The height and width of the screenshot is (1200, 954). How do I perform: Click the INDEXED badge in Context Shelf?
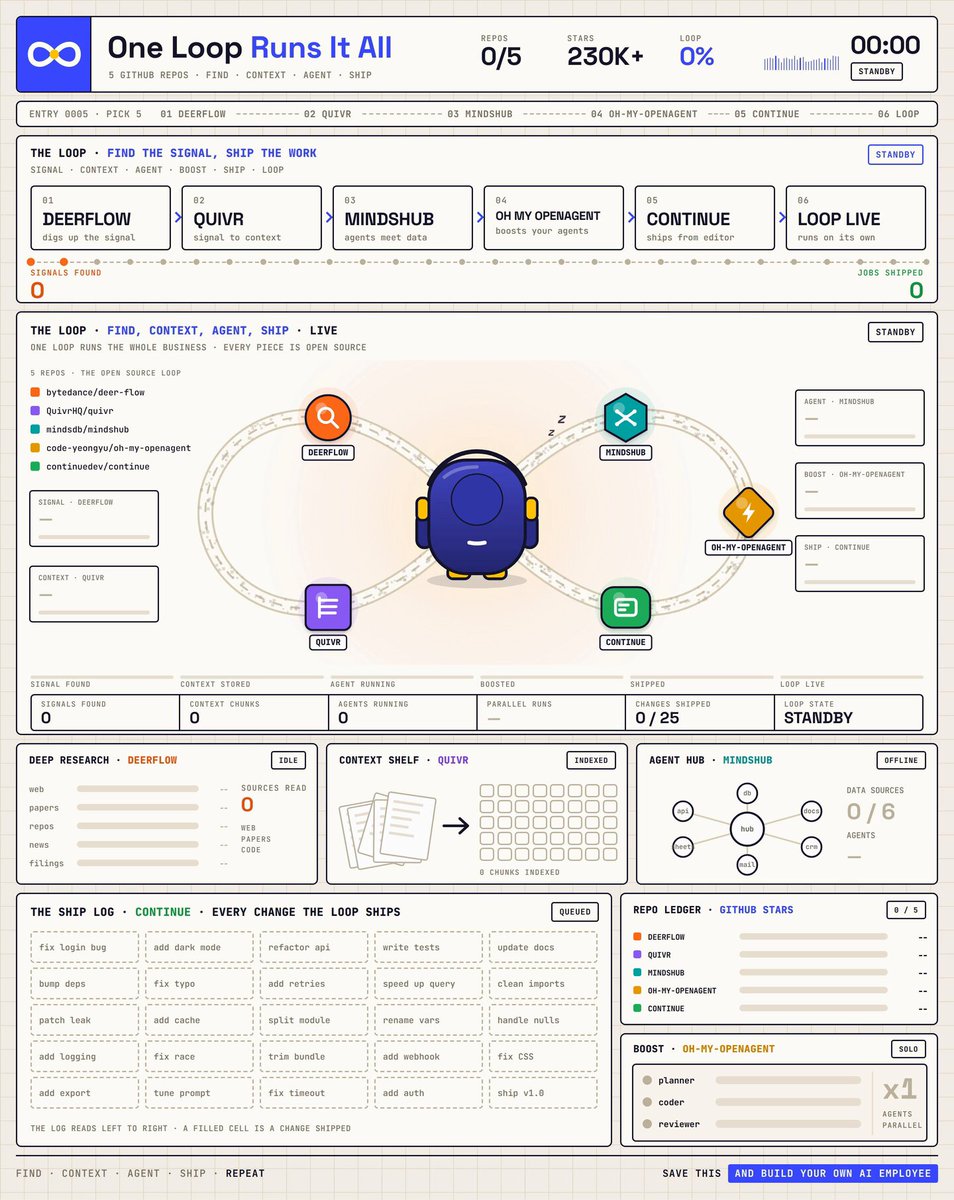point(591,760)
